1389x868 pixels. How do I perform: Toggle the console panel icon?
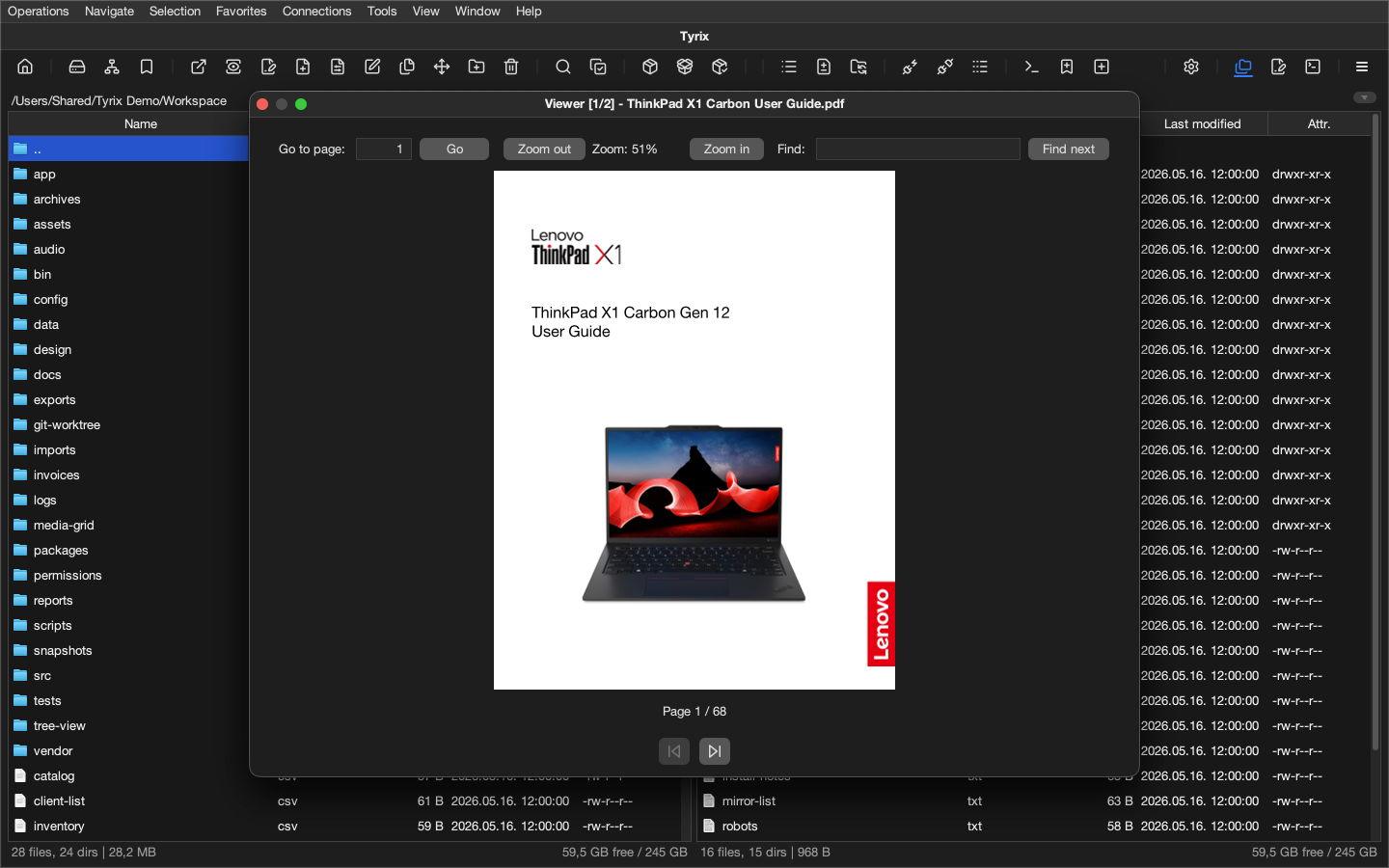tap(1313, 67)
